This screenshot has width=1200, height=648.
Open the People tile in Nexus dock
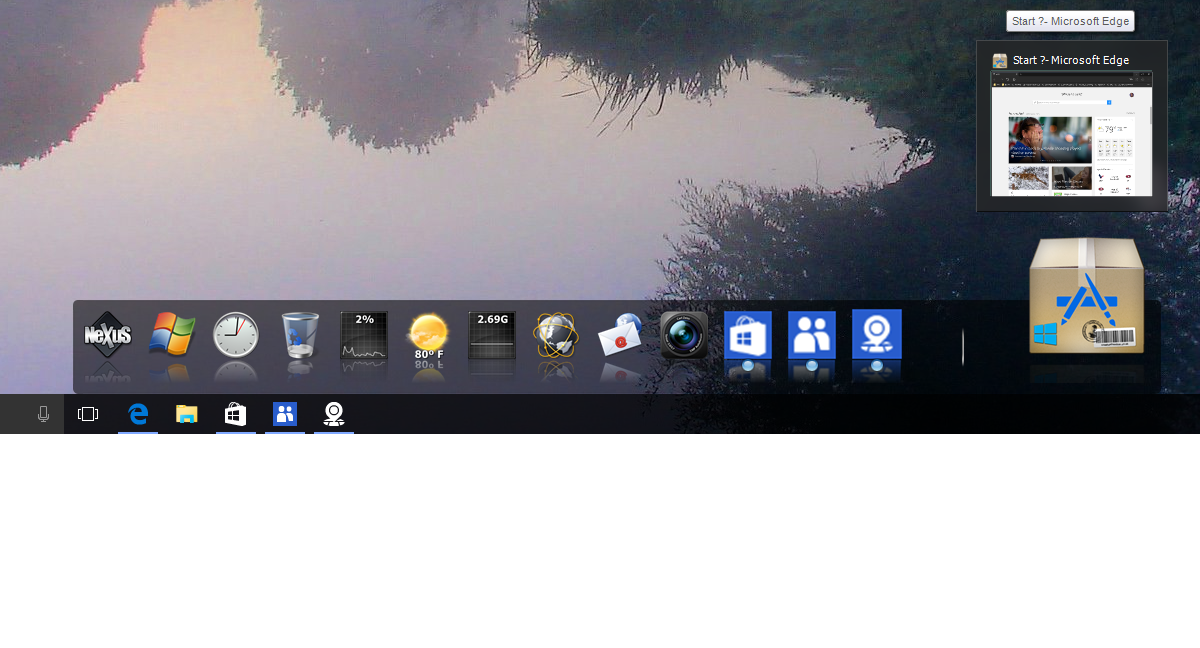tap(812, 335)
